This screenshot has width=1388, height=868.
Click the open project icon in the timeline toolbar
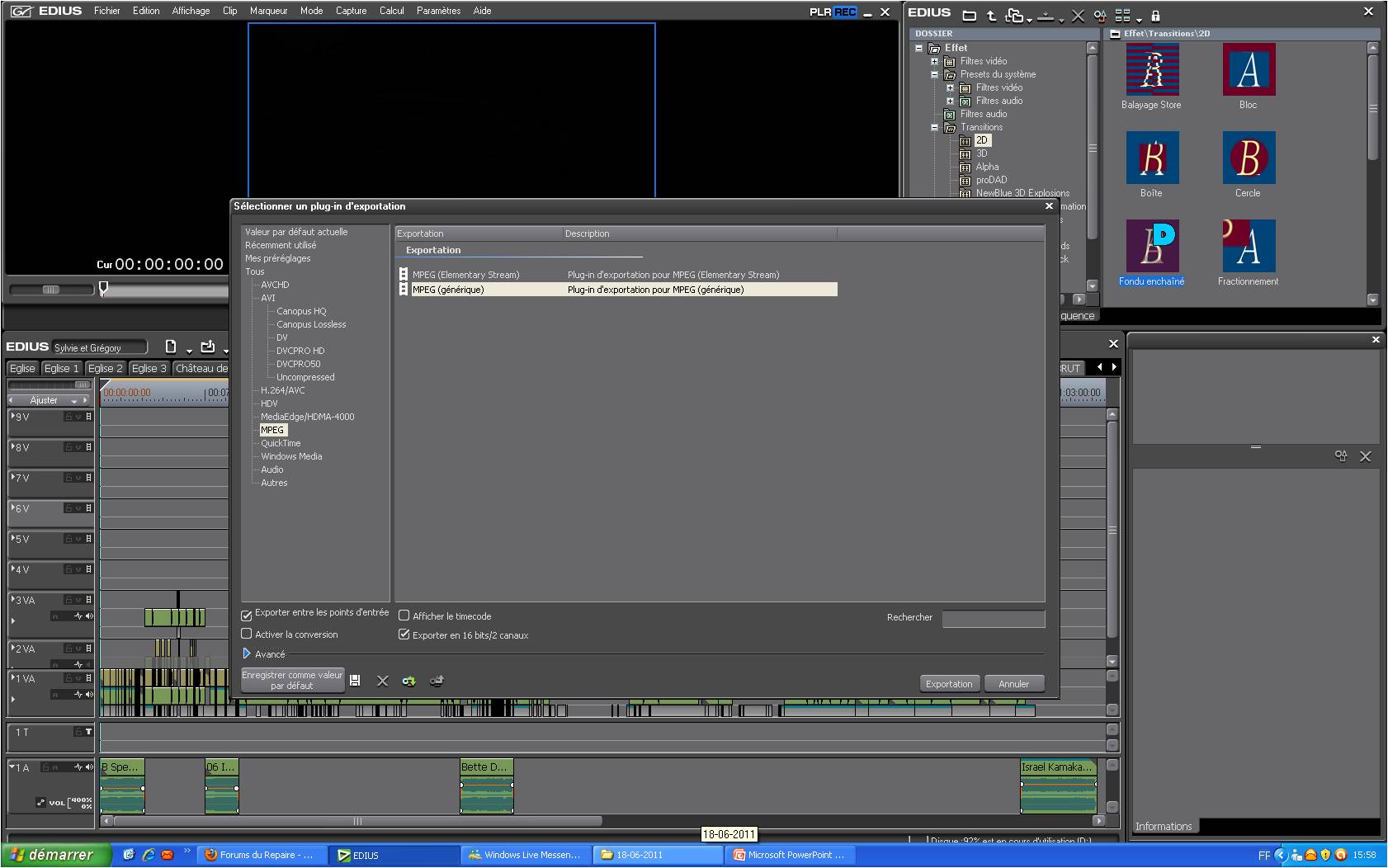207,347
